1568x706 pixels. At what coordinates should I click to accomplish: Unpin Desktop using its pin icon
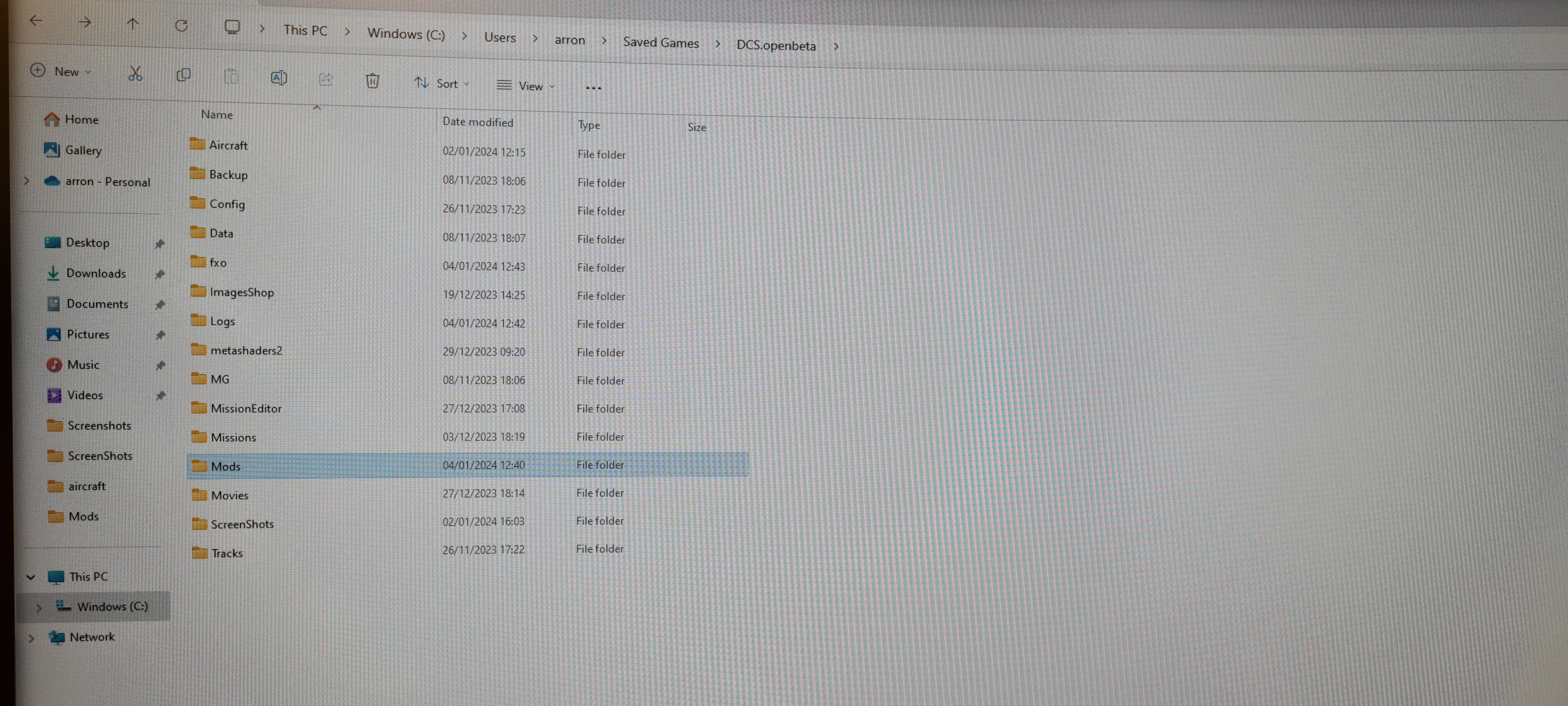coord(159,244)
